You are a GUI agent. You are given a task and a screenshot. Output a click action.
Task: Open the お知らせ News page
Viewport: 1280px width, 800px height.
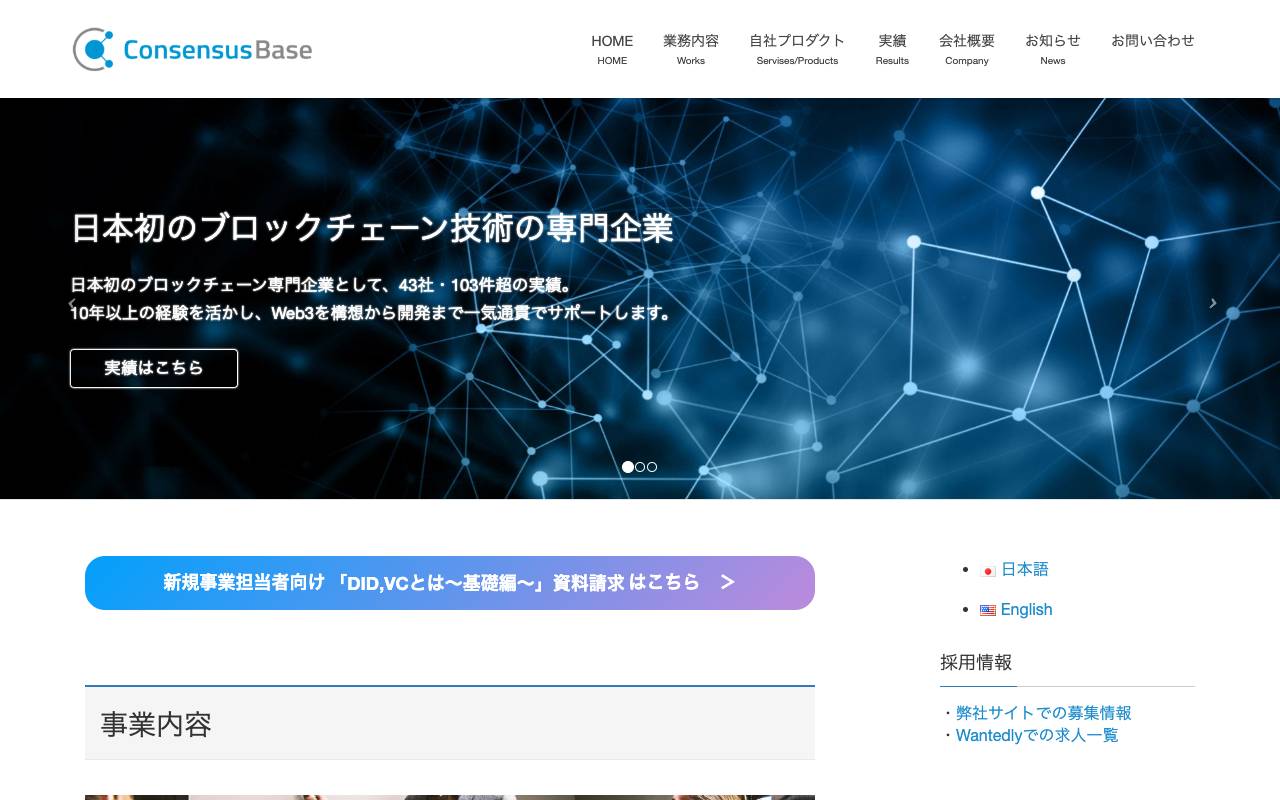pos(1053,49)
